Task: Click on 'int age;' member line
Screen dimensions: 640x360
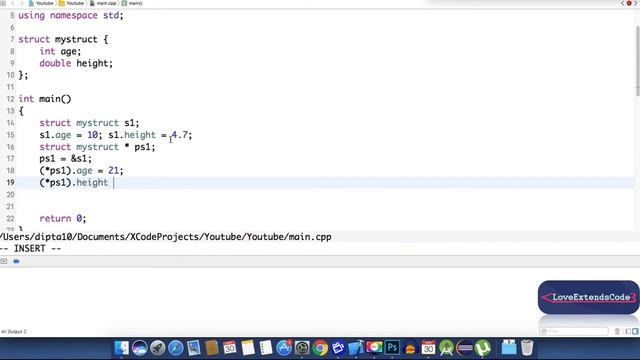Action: [x=60, y=51]
